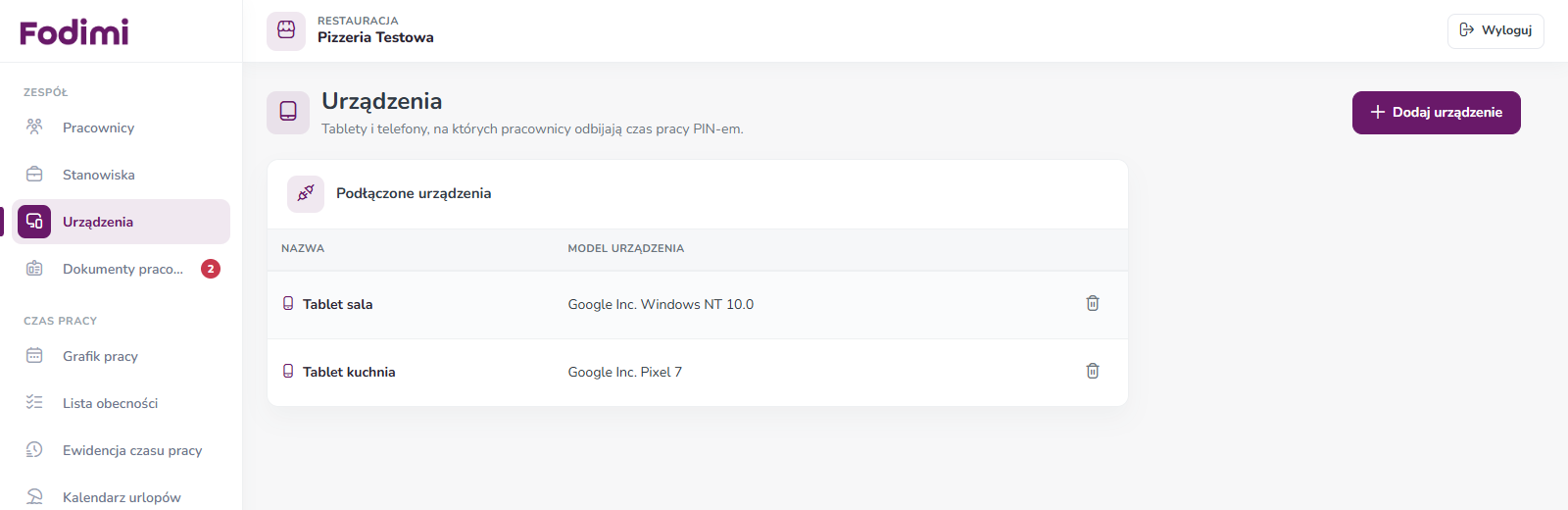The height and width of the screenshot is (510, 1568).
Task: Click the Ewidencja czasu pracy clock icon
Action: point(34,450)
